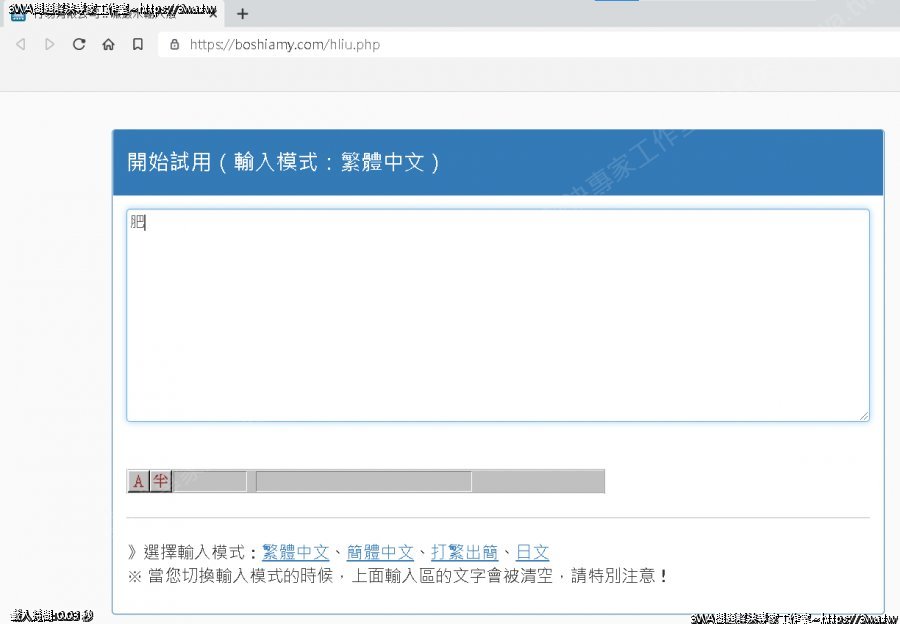Close the current browser tab
Viewport: 900px width, 624px height.
pyautogui.click(x=212, y=14)
